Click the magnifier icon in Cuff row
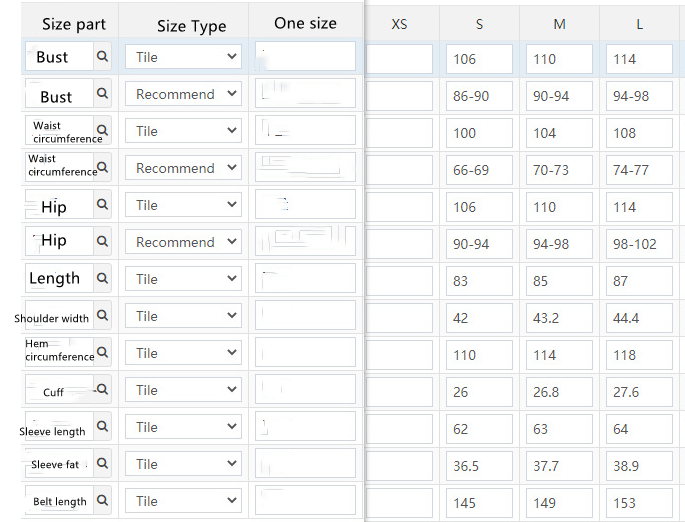The image size is (685, 522). pyautogui.click(x=102, y=390)
